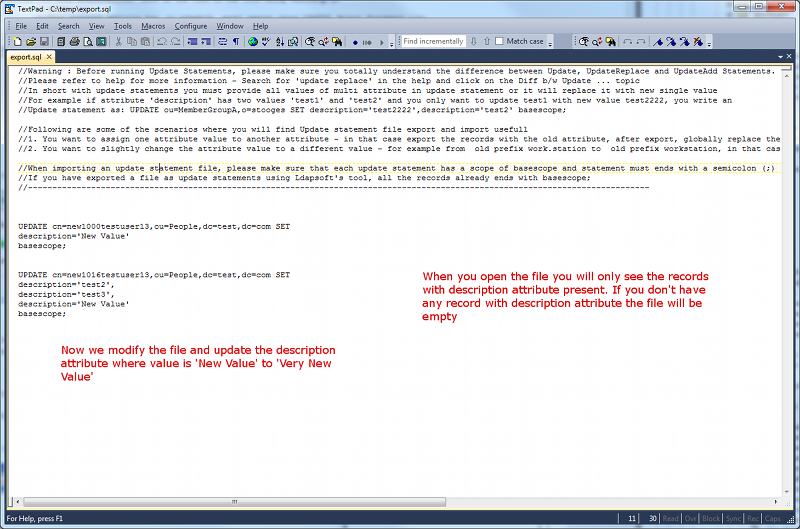Toggle bookmark with the first flag icon
Image resolution: width=800 pixels, height=529 pixels.
click(x=658, y=42)
